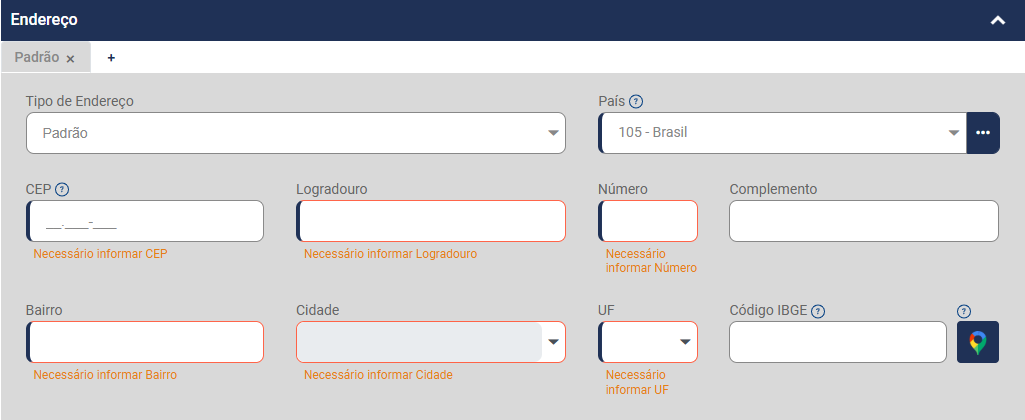
Task: Click the Código IBGE help icon
Action: tap(818, 311)
